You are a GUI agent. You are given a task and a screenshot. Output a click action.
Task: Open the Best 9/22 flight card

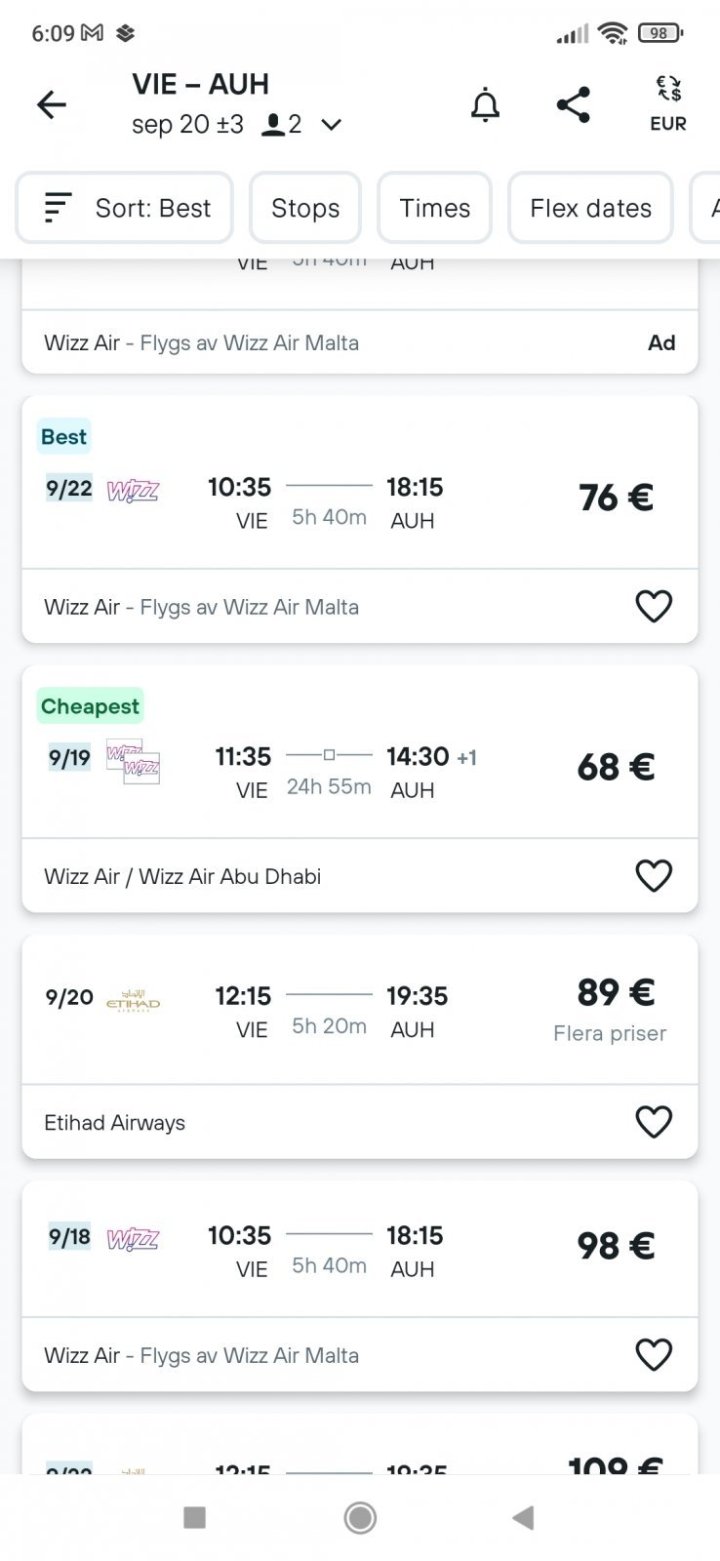click(330, 500)
